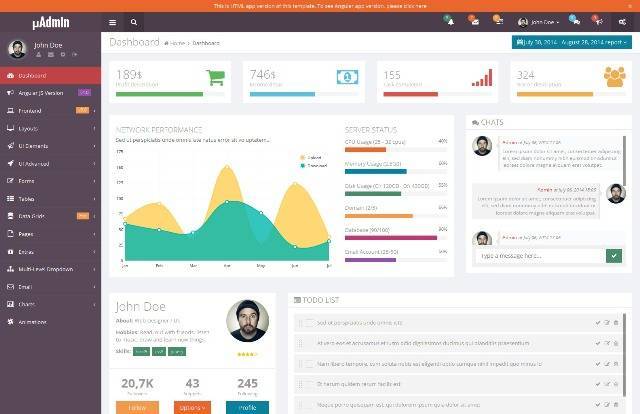Send chat message with green check button
Viewport: 640px width, 414px height.
coord(614,256)
